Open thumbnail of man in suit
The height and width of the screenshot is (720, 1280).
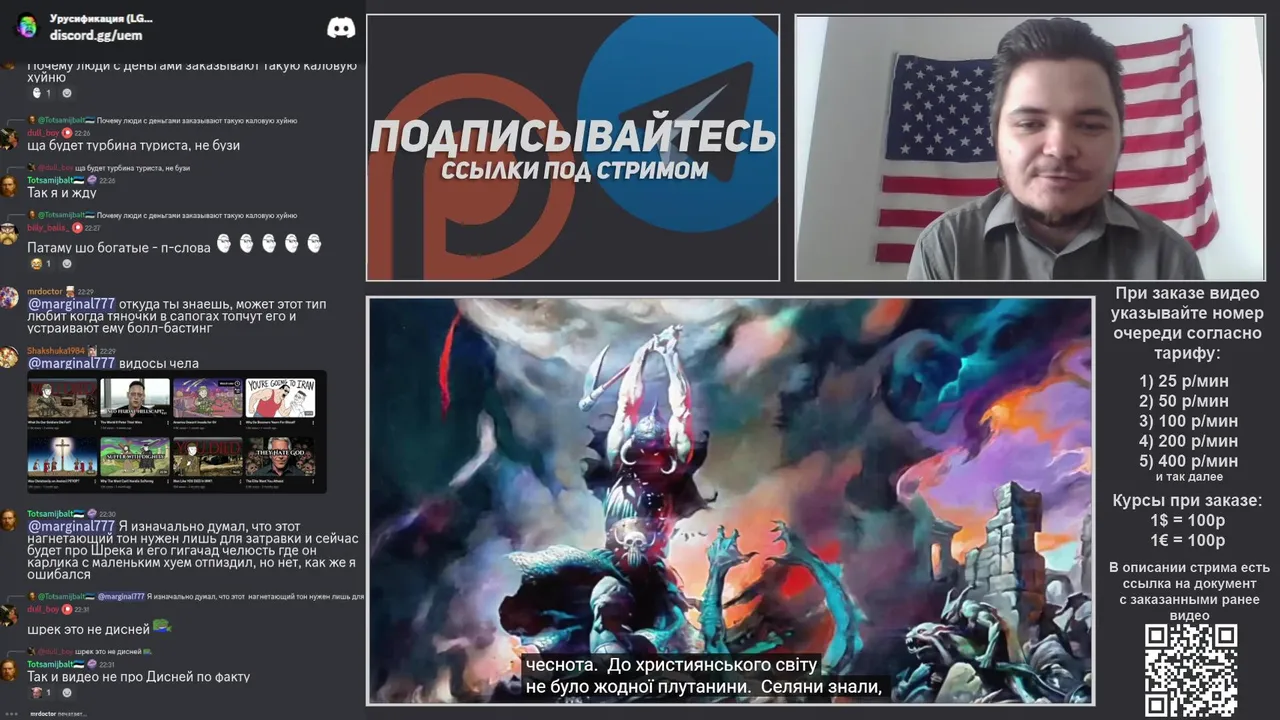point(135,398)
